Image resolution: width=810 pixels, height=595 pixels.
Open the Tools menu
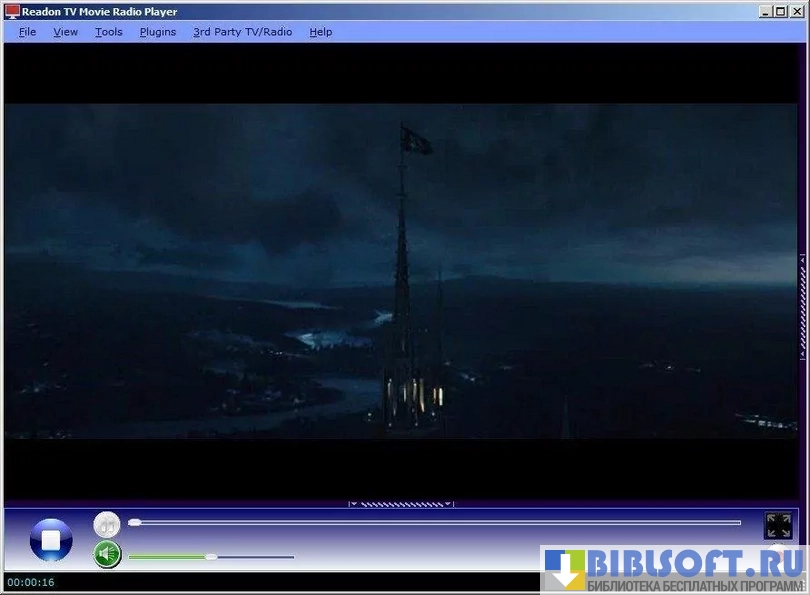[109, 32]
